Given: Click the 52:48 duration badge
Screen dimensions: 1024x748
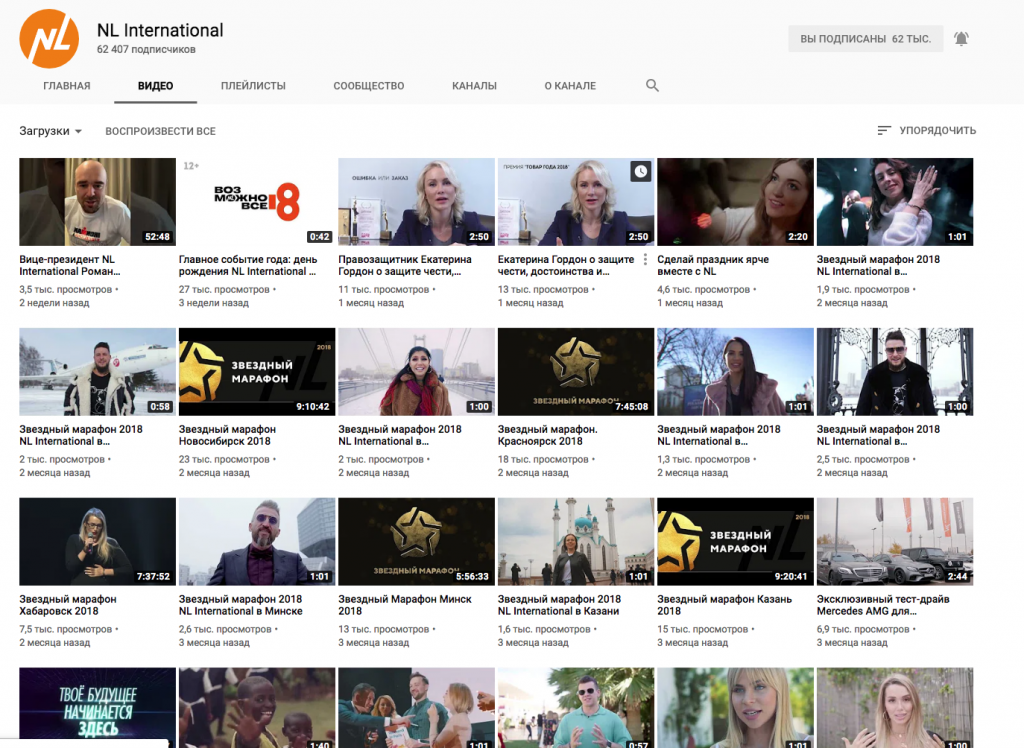Looking at the screenshot, I should point(157,236).
